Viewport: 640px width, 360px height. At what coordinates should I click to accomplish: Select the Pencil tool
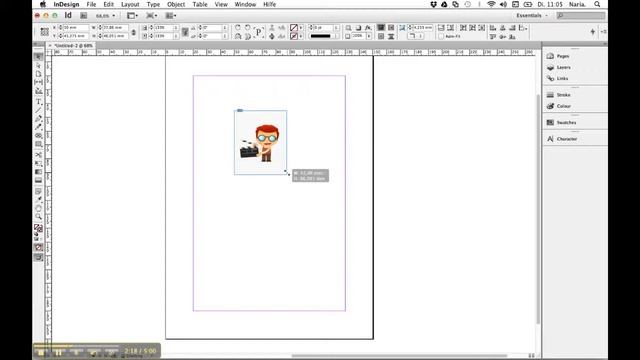coord(38,127)
